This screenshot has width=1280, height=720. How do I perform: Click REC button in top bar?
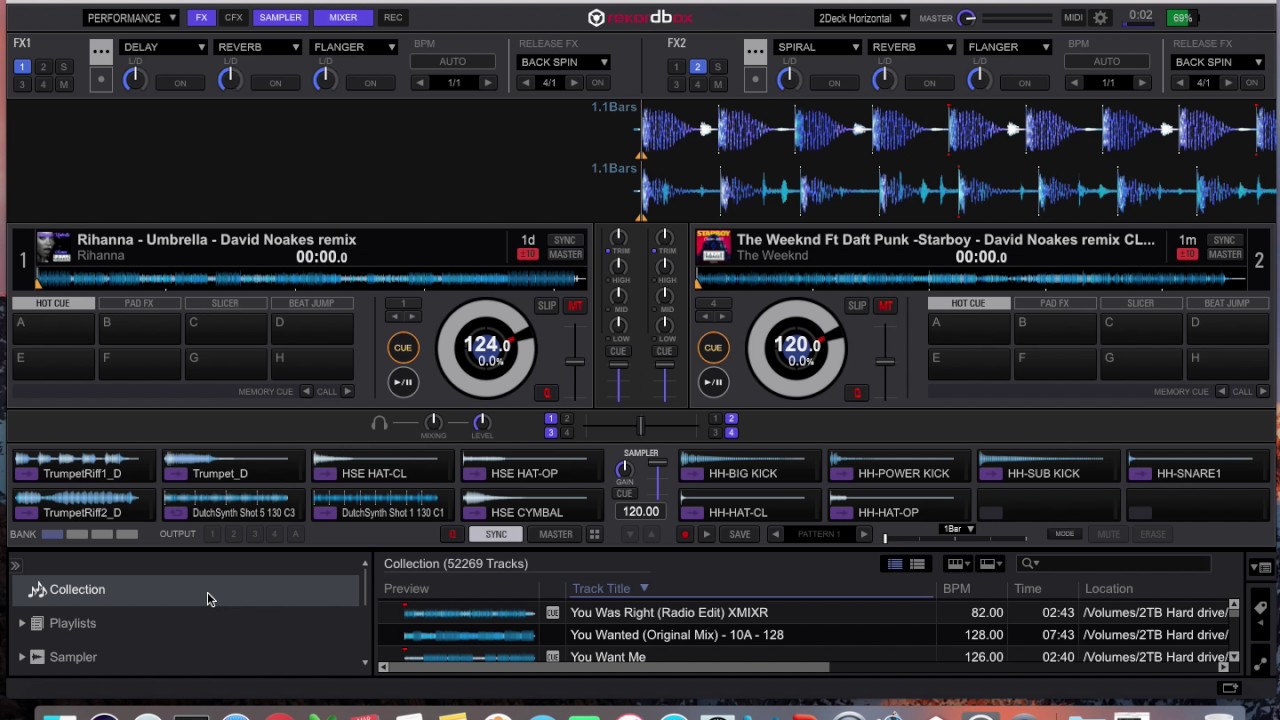point(393,18)
